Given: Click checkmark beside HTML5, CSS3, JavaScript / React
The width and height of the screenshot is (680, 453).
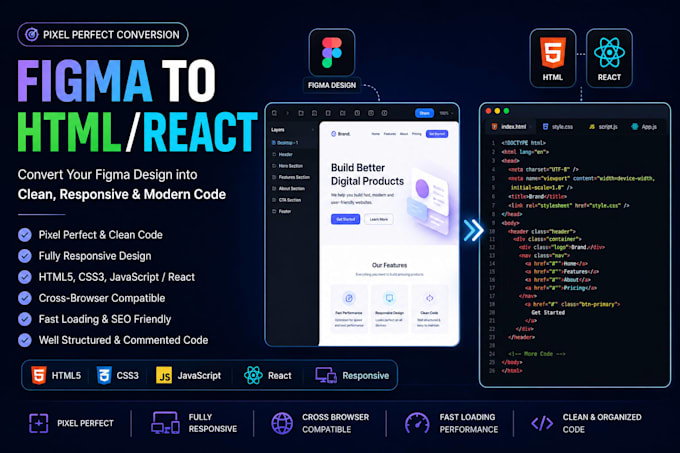Looking at the screenshot, I should click(x=25, y=277).
